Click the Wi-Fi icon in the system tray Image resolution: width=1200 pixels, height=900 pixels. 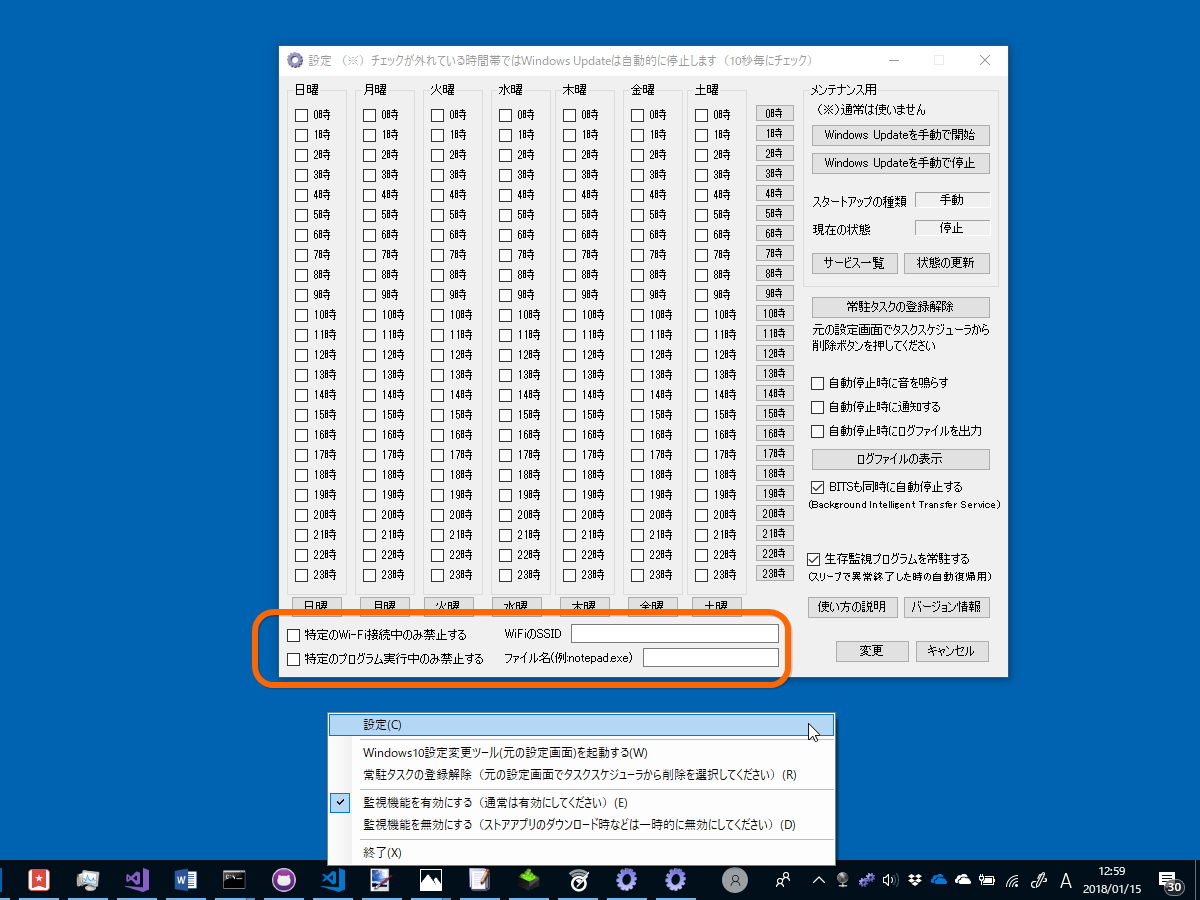(1010, 881)
